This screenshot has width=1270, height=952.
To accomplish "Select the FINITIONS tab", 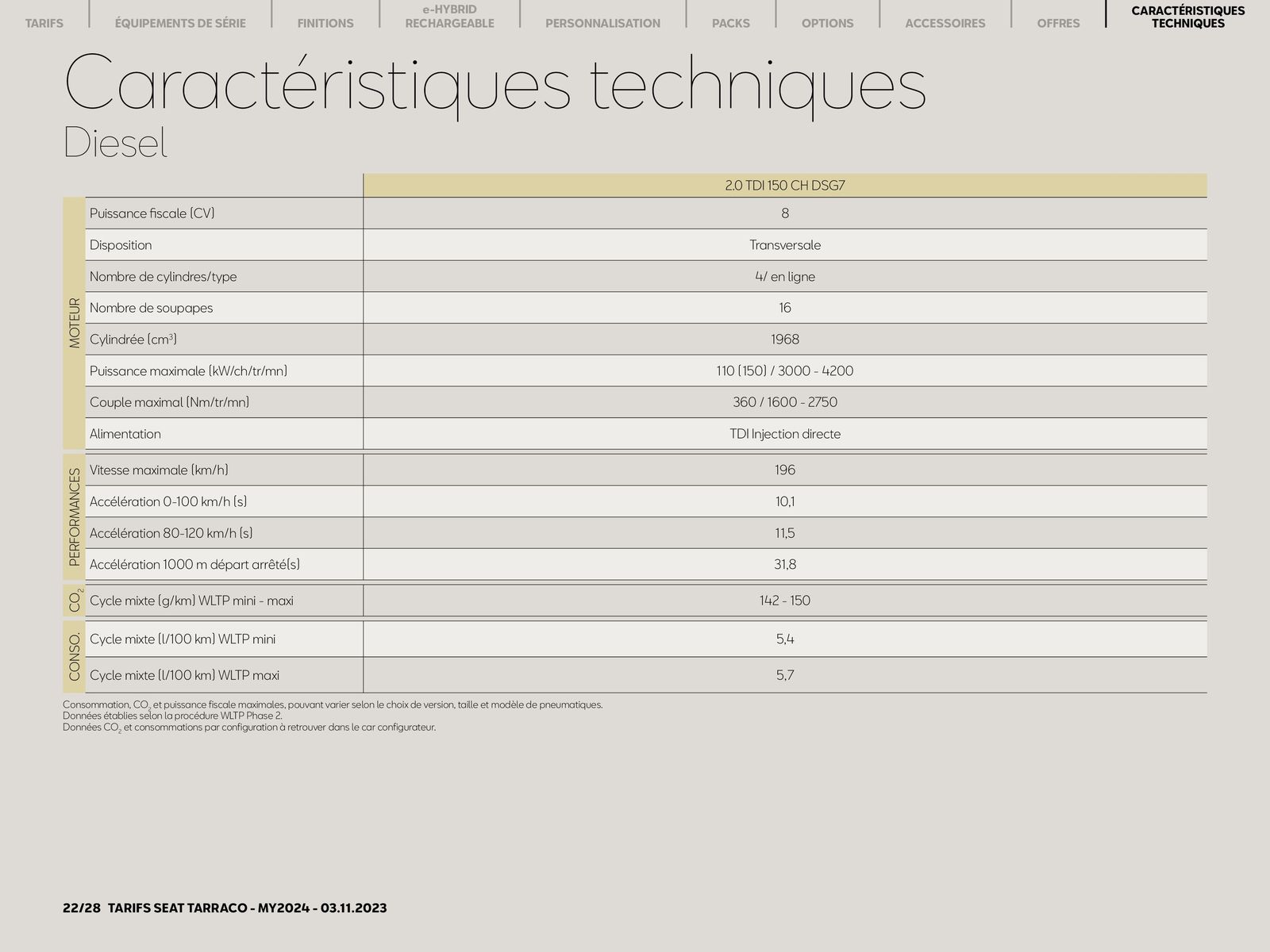I will click(x=325, y=23).
